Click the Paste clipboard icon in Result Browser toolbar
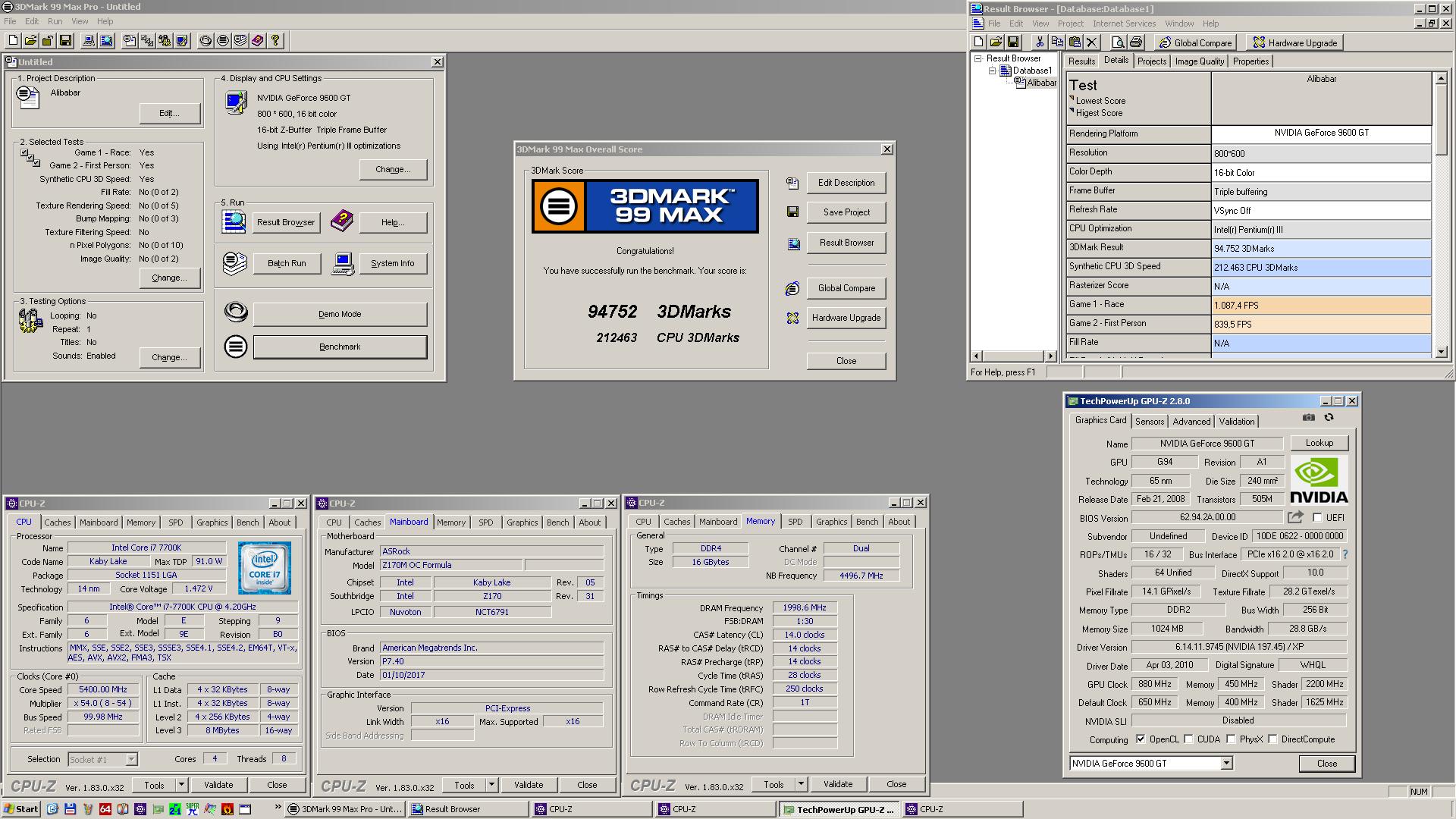 click(x=1075, y=42)
